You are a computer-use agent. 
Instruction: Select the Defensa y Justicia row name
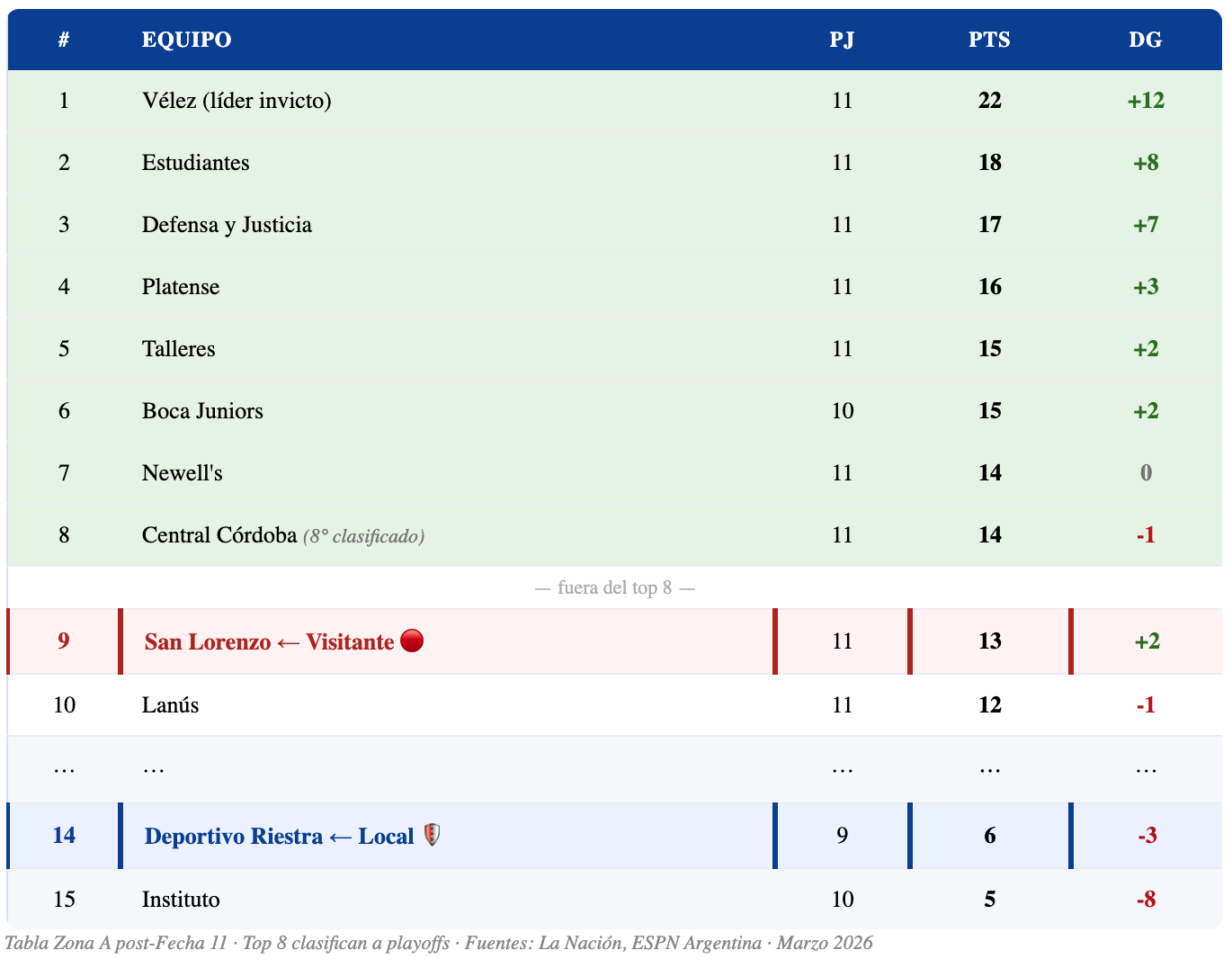[227, 225]
